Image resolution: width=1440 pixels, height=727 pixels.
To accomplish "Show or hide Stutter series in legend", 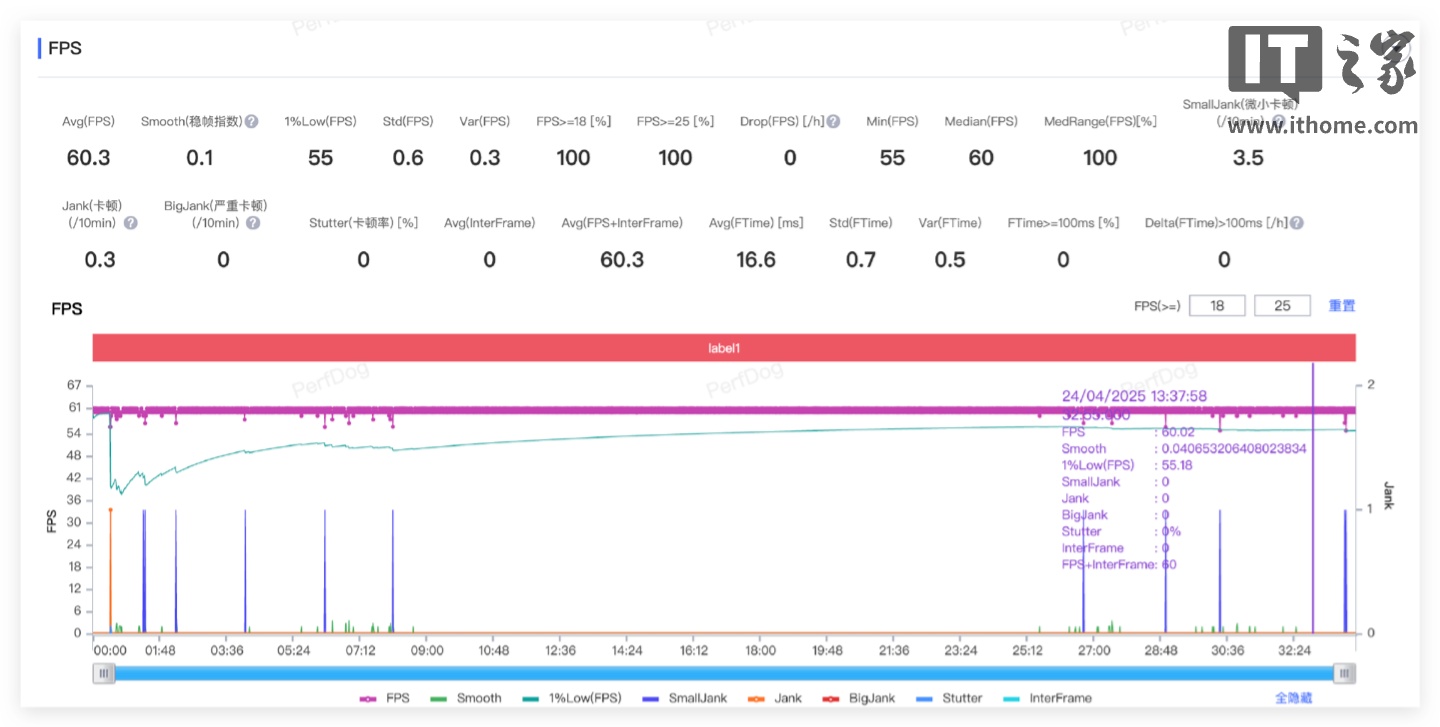I will pyautogui.click(x=948, y=698).
